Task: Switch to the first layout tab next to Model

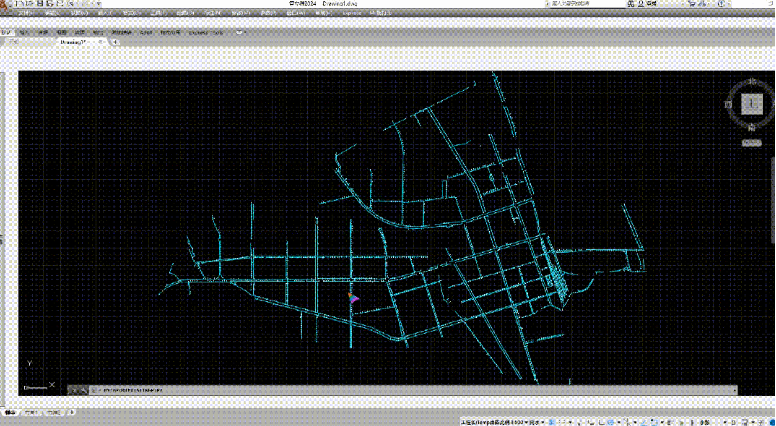Action: [x=32, y=411]
